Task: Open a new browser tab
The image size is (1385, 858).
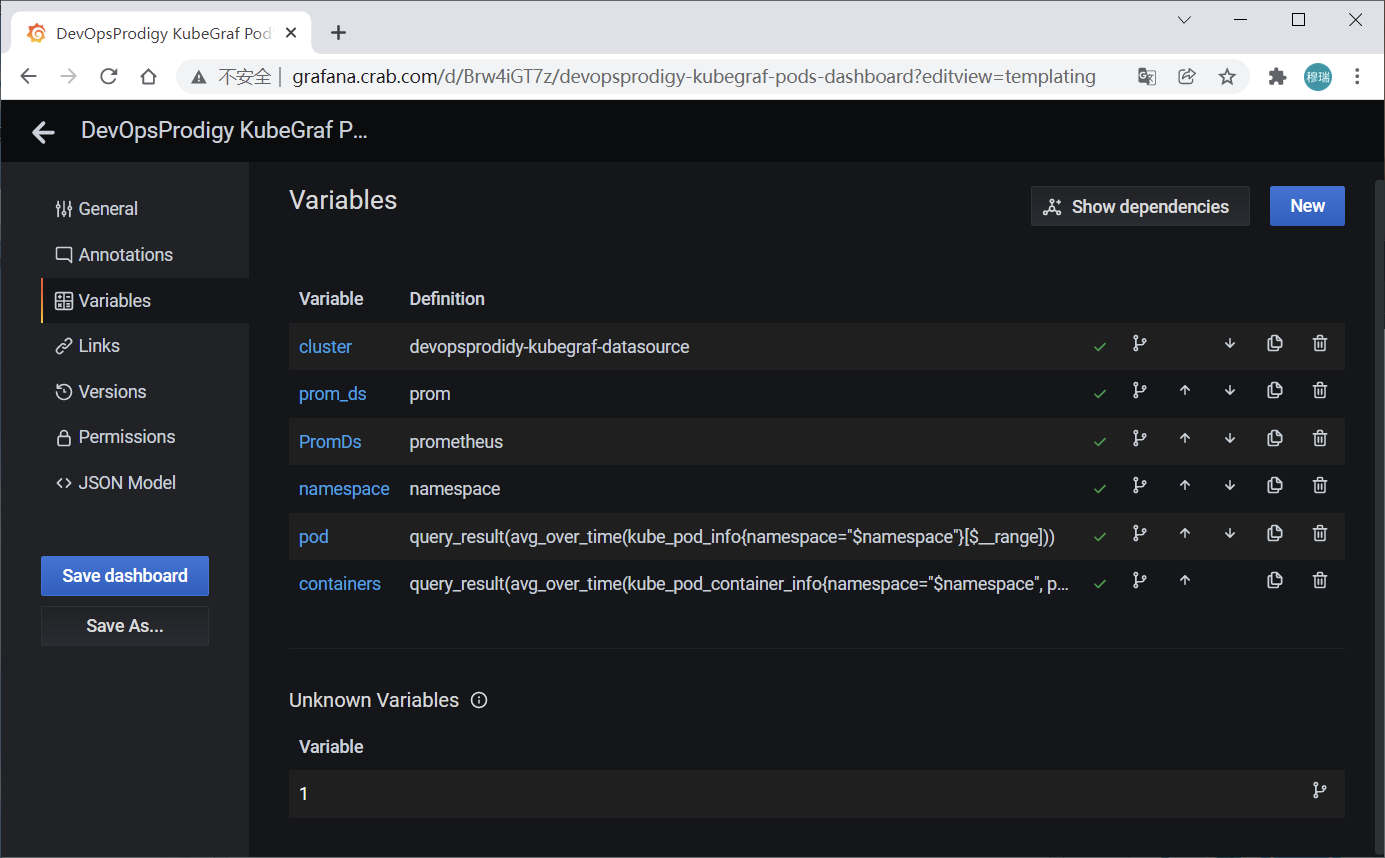Action: 338,33
